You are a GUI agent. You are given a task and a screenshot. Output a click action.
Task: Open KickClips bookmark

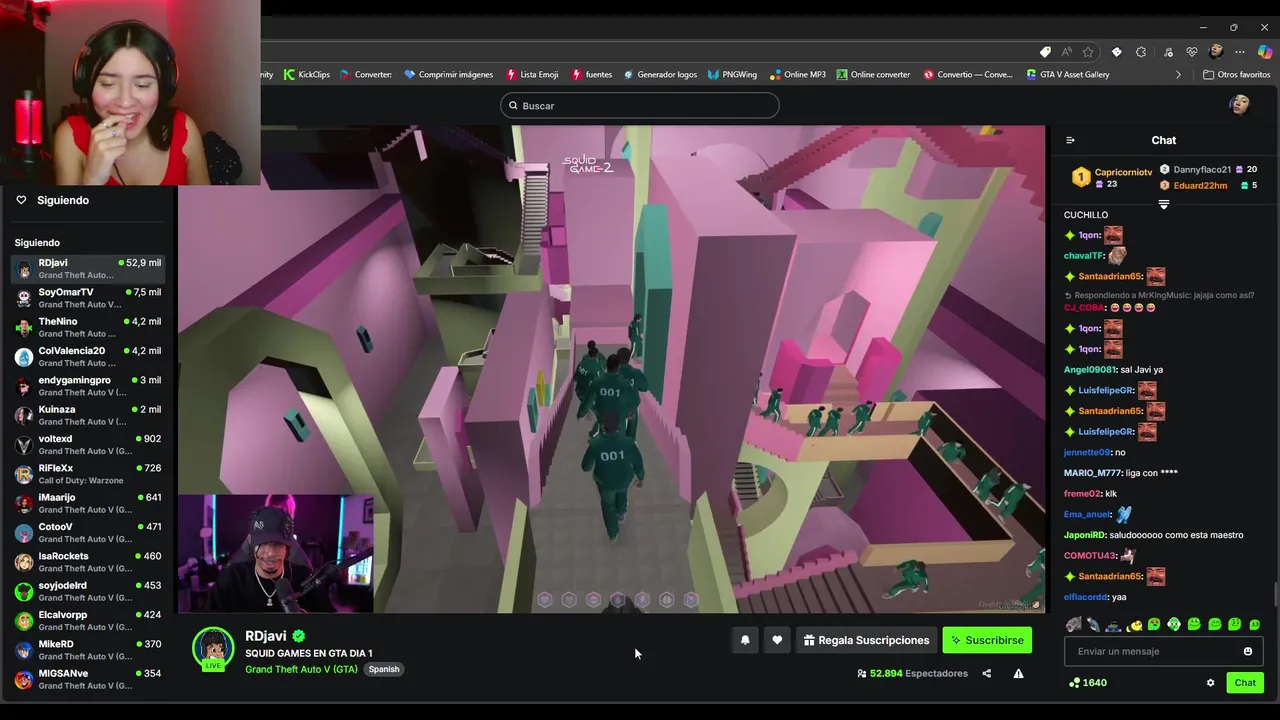pyautogui.click(x=306, y=74)
